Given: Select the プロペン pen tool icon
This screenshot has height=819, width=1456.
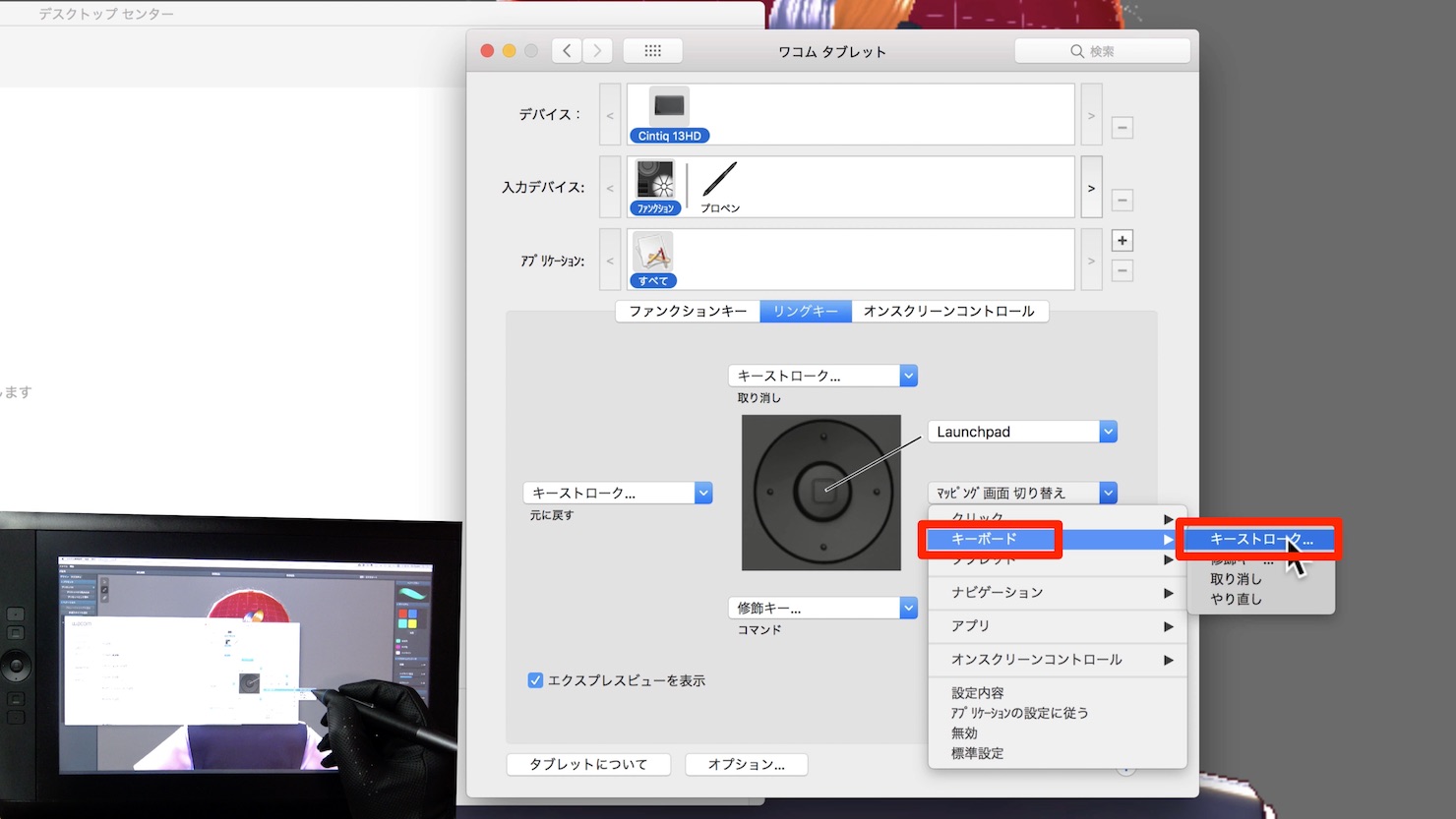Looking at the screenshot, I should [x=720, y=187].
